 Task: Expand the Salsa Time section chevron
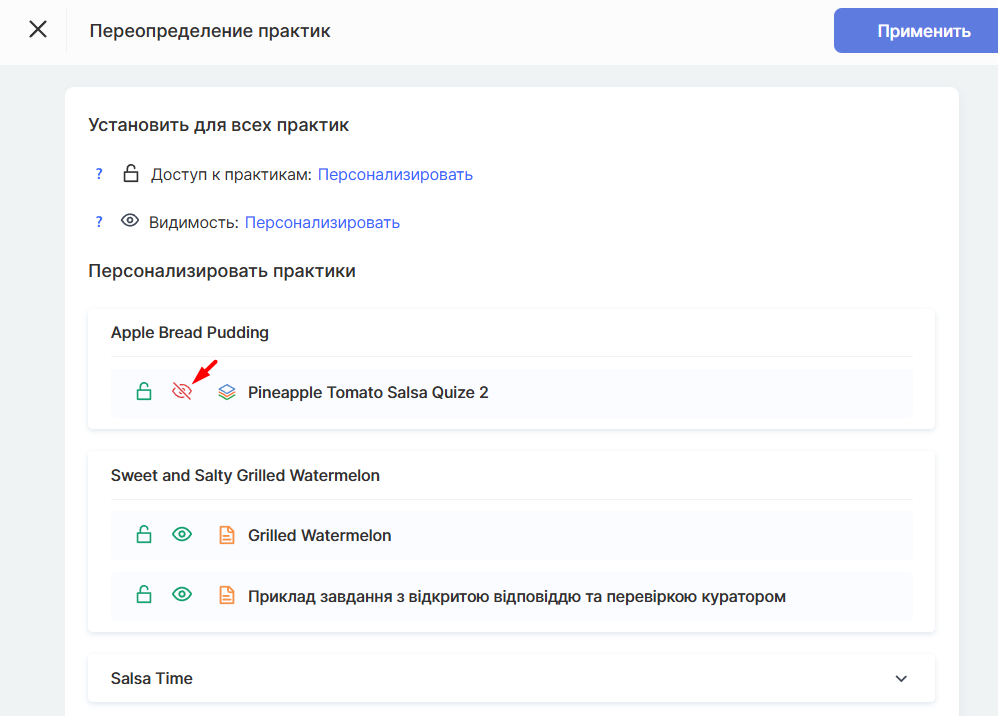point(901,678)
